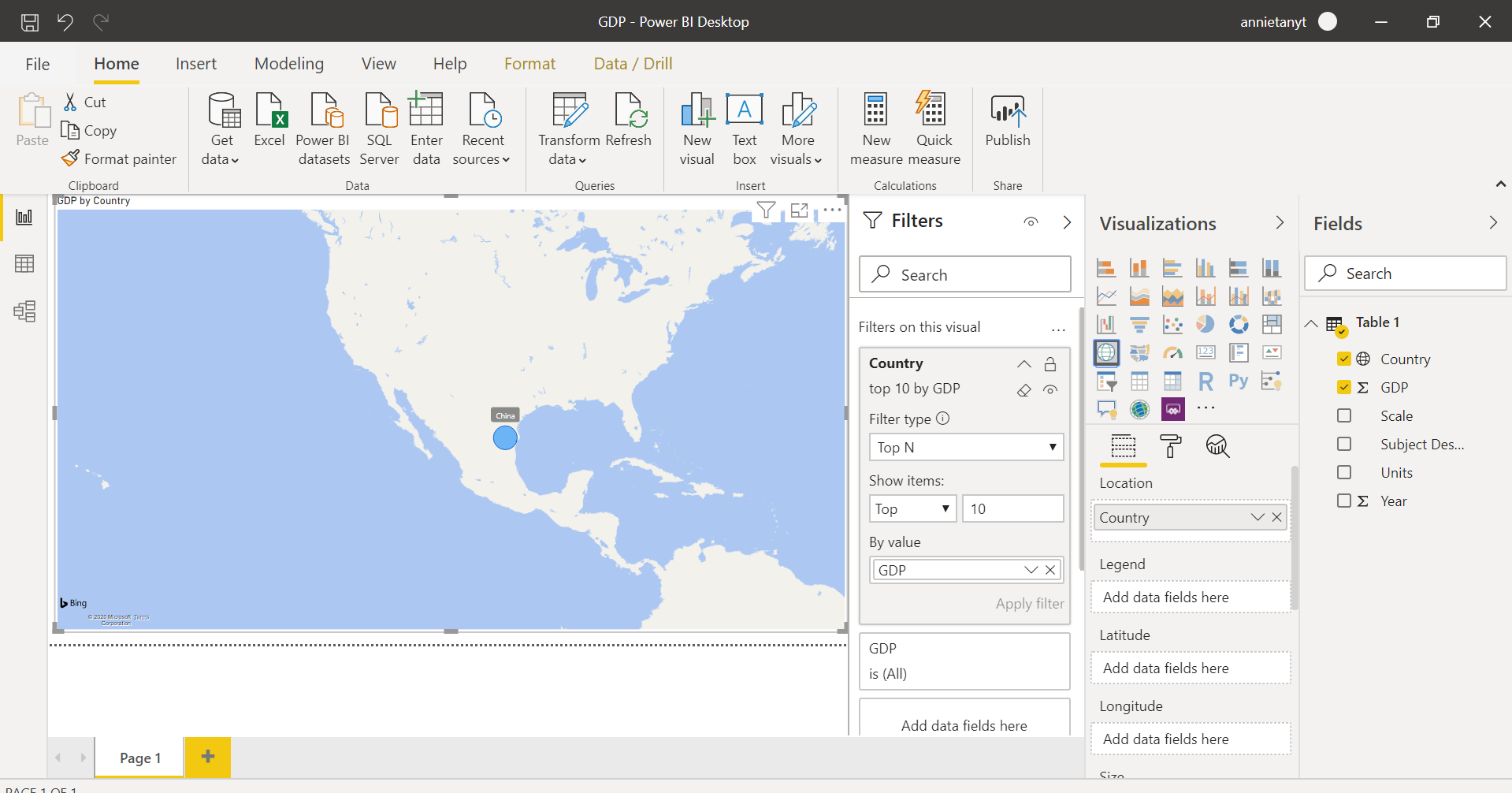The height and width of the screenshot is (793, 1512).
Task: Open the Format paint roller pane
Action: (1171, 446)
